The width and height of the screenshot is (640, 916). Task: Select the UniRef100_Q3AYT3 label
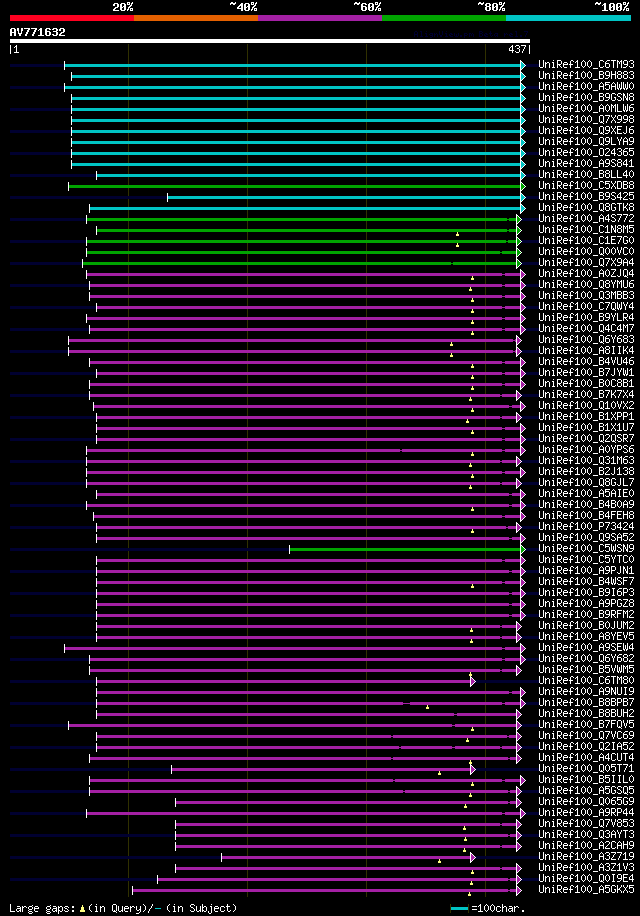pos(586,835)
